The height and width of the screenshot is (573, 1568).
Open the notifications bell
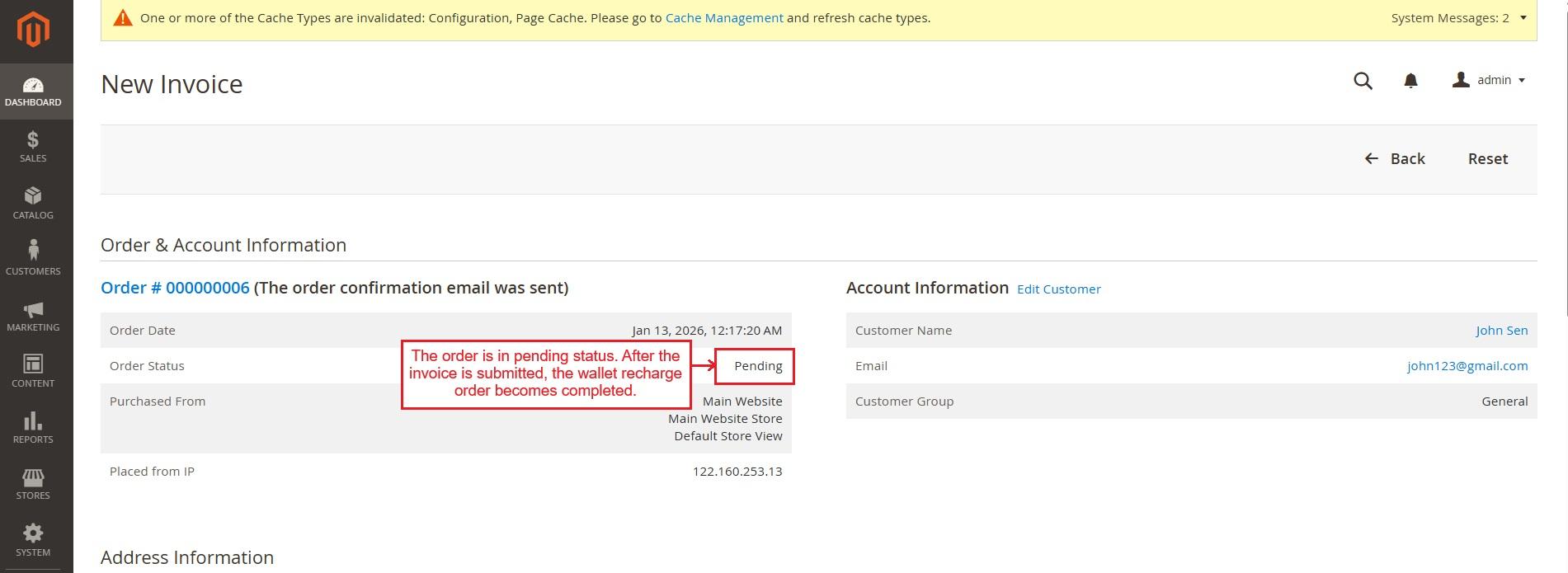1410,81
